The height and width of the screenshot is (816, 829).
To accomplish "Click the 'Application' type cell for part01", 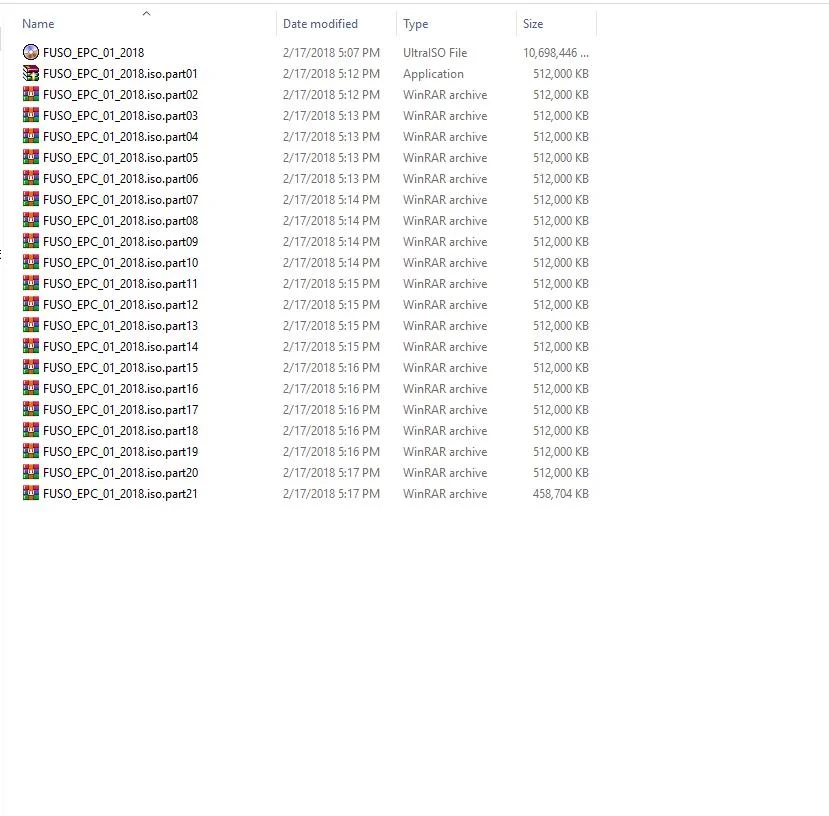I will 434,74.
